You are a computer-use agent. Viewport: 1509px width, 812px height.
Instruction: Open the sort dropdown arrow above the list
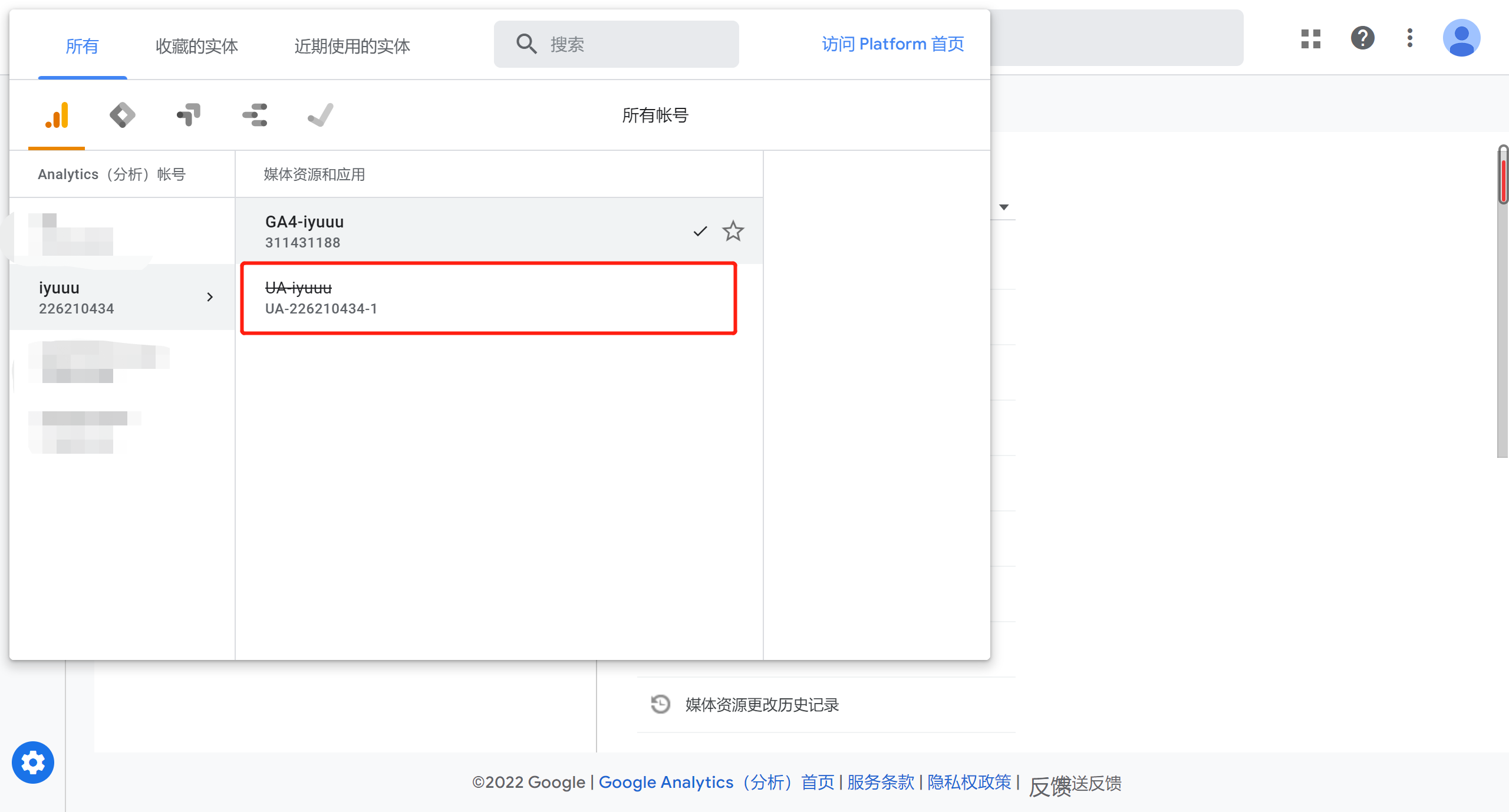pyautogui.click(x=1003, y=207)
